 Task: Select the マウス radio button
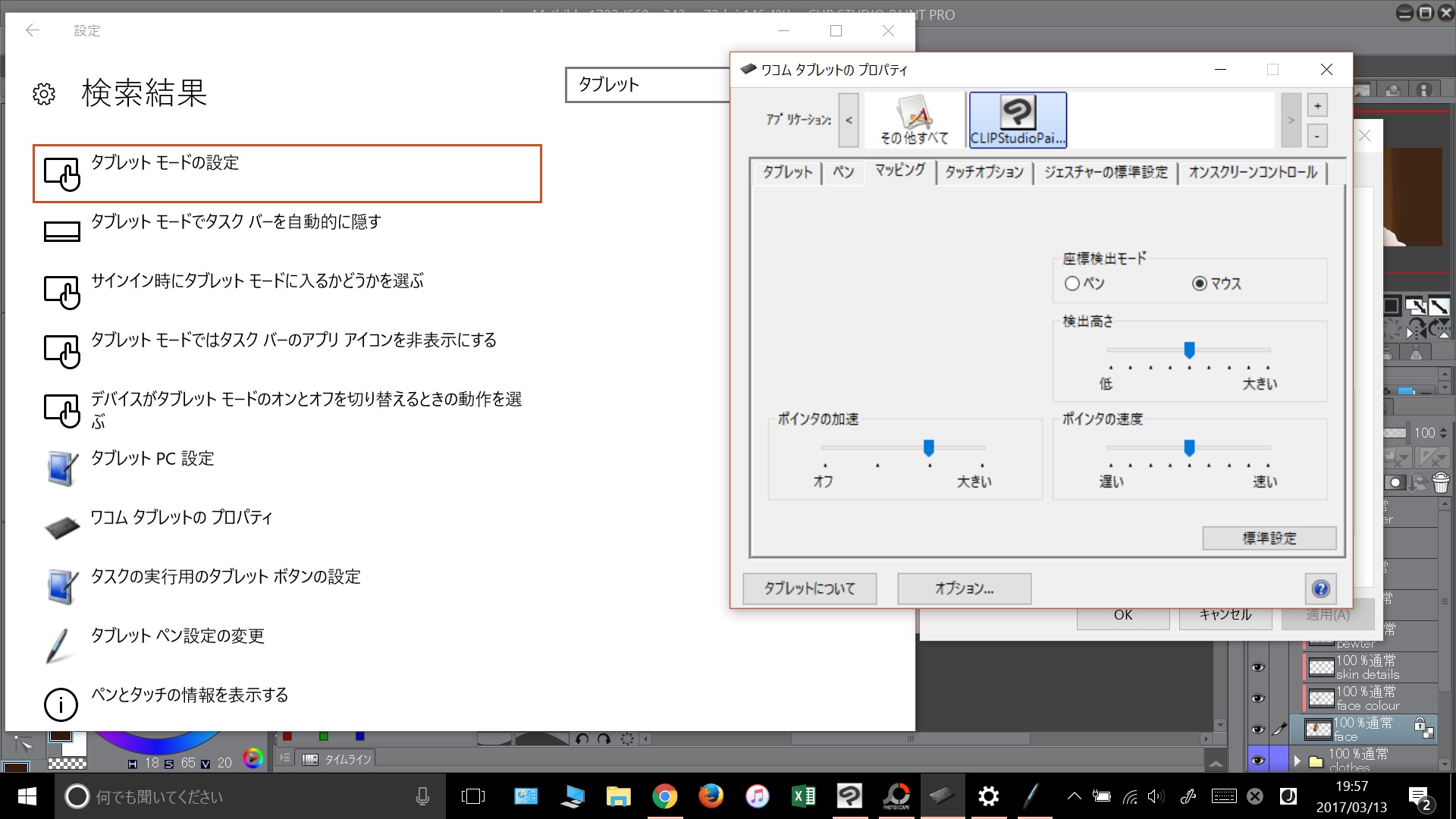pos(1200,284)
